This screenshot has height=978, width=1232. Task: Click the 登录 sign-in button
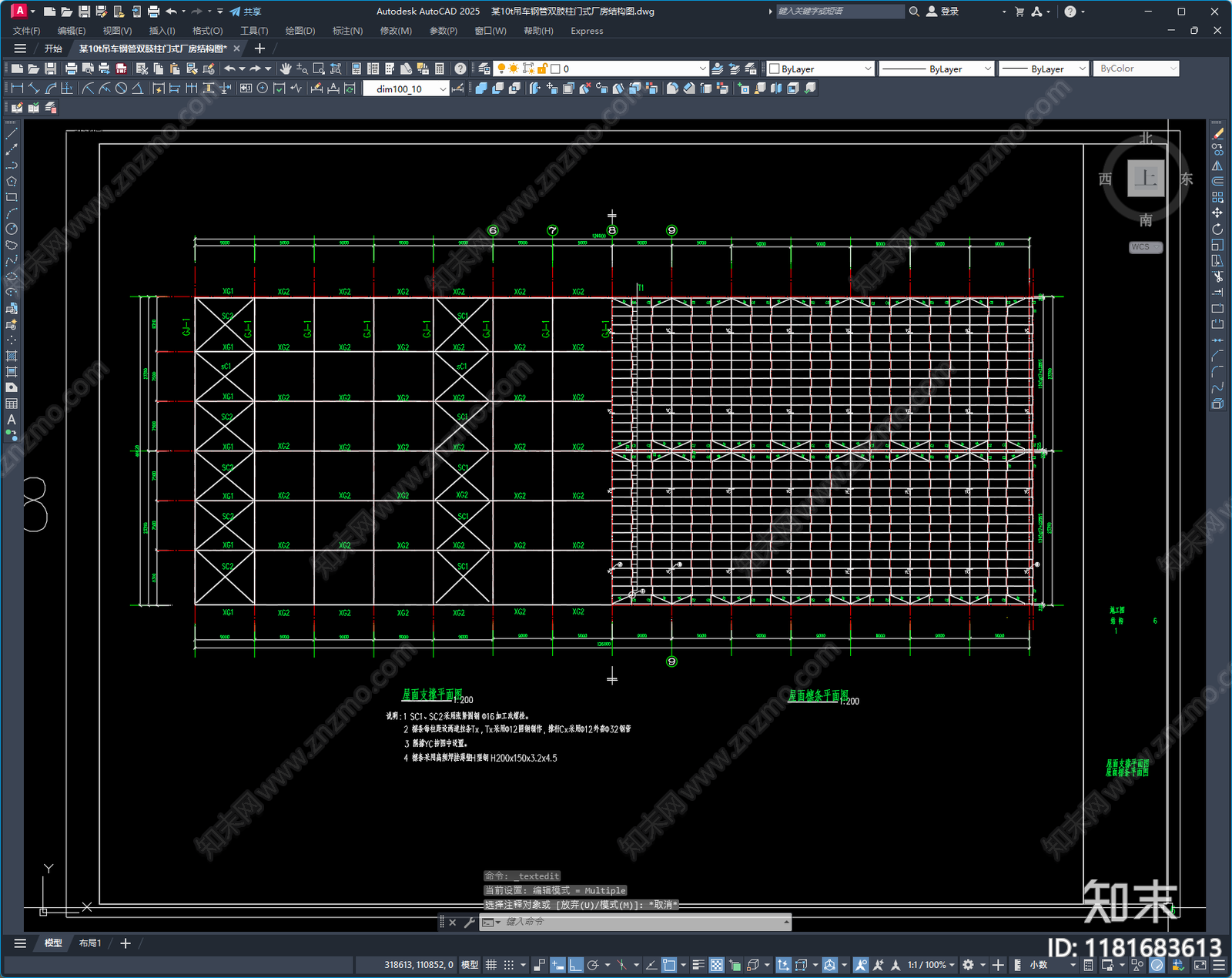(x=943, y=12)
